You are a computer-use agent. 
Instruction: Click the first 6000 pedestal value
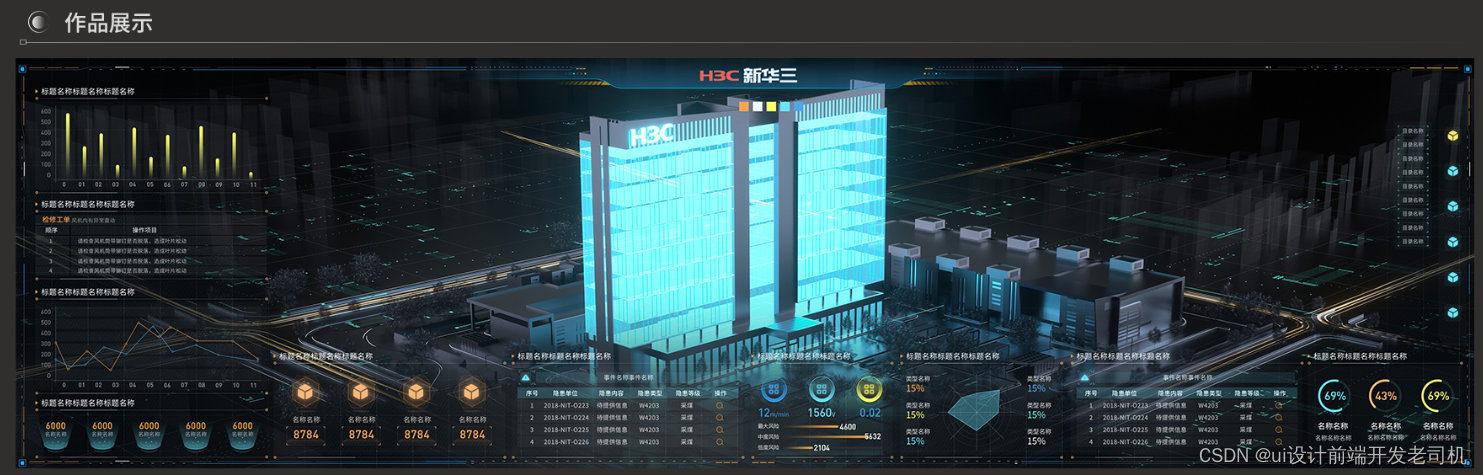56,426
